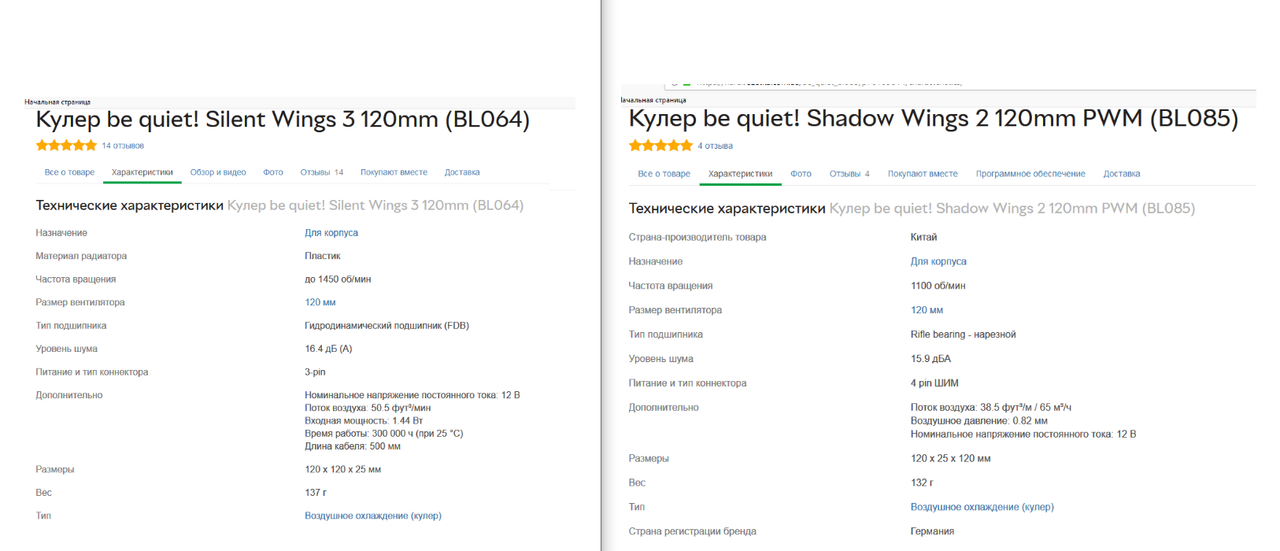The height and width of the screenshot is (551, 1280).
Task: Click 'Пластик' material value
Action: click(323, 256)
